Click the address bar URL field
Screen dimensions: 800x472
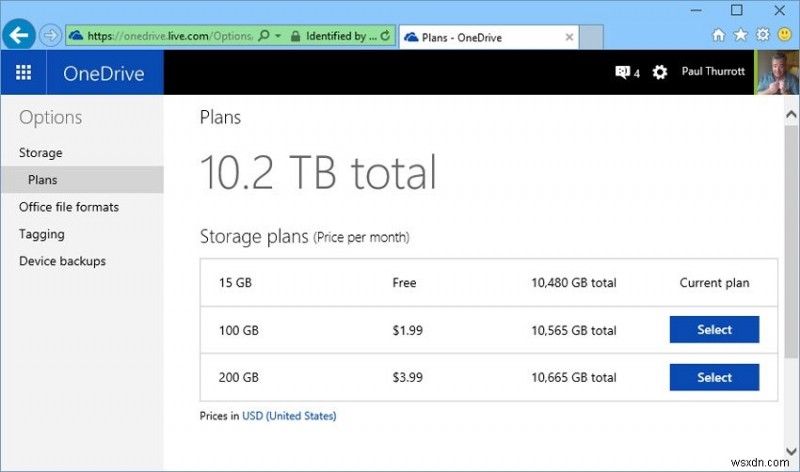click(170, 36)
